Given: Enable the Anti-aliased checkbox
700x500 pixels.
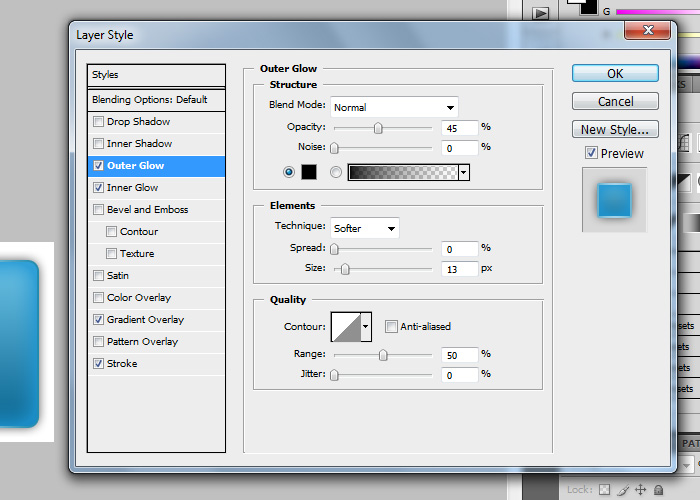Looking at the screenshot, I should click(391, 326).
